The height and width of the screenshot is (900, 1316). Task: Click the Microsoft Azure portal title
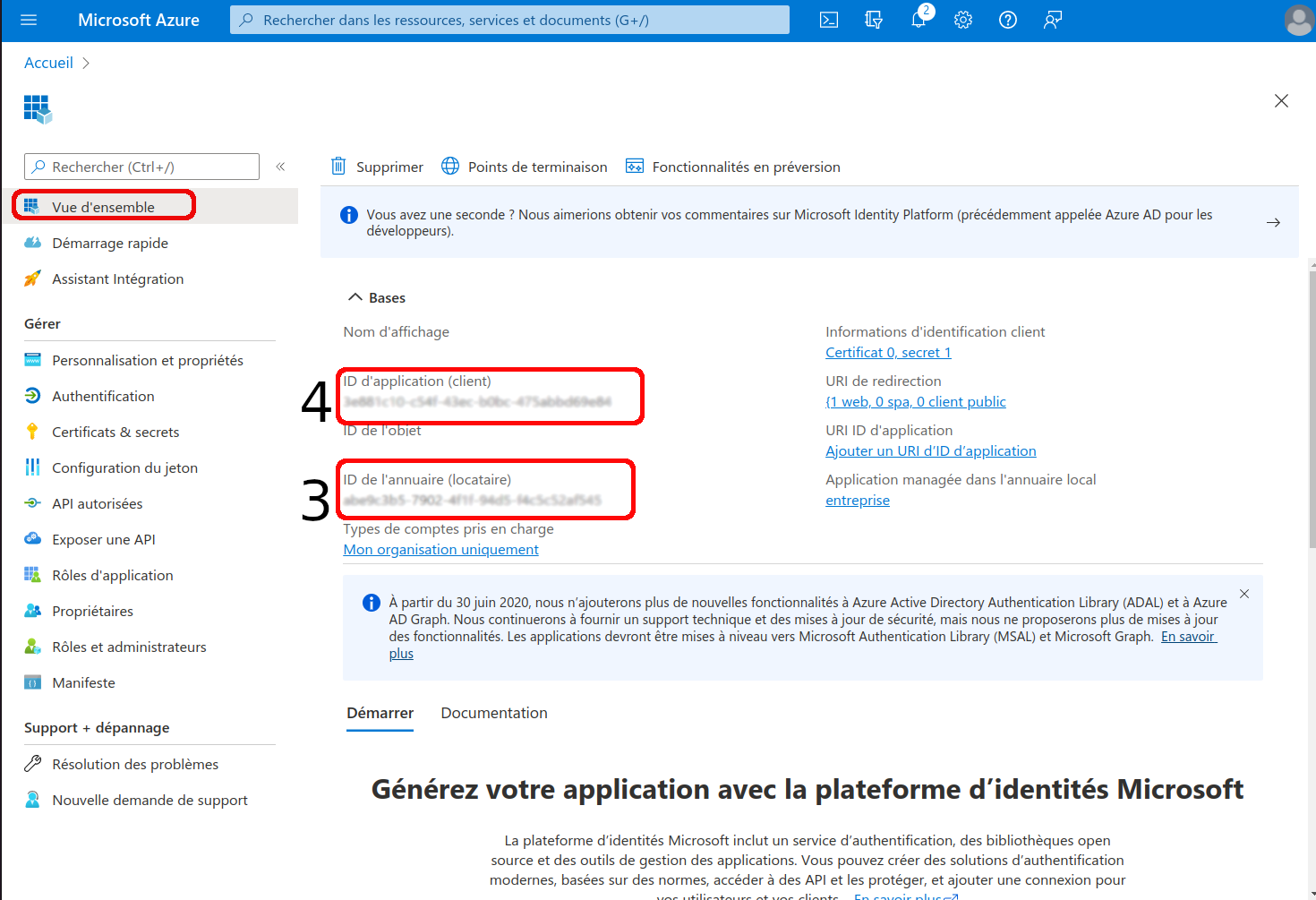139,20
